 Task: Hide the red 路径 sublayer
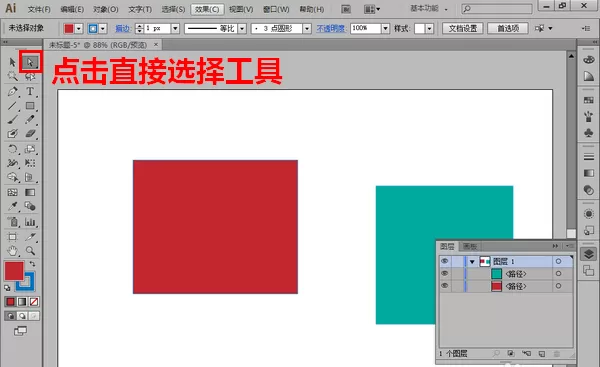tap(445, 286)
